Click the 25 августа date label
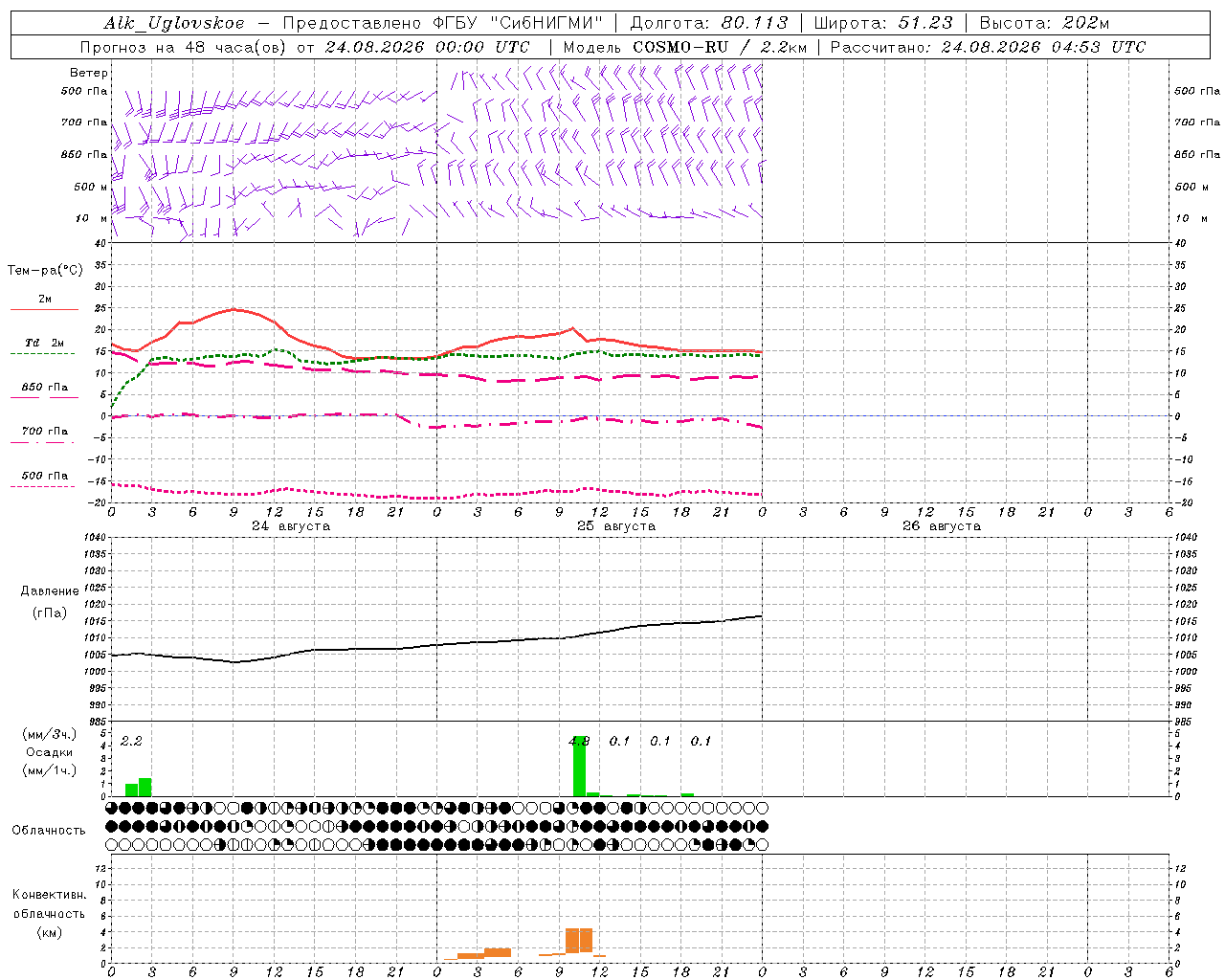 pyautogui.click(x=616, y=526)
